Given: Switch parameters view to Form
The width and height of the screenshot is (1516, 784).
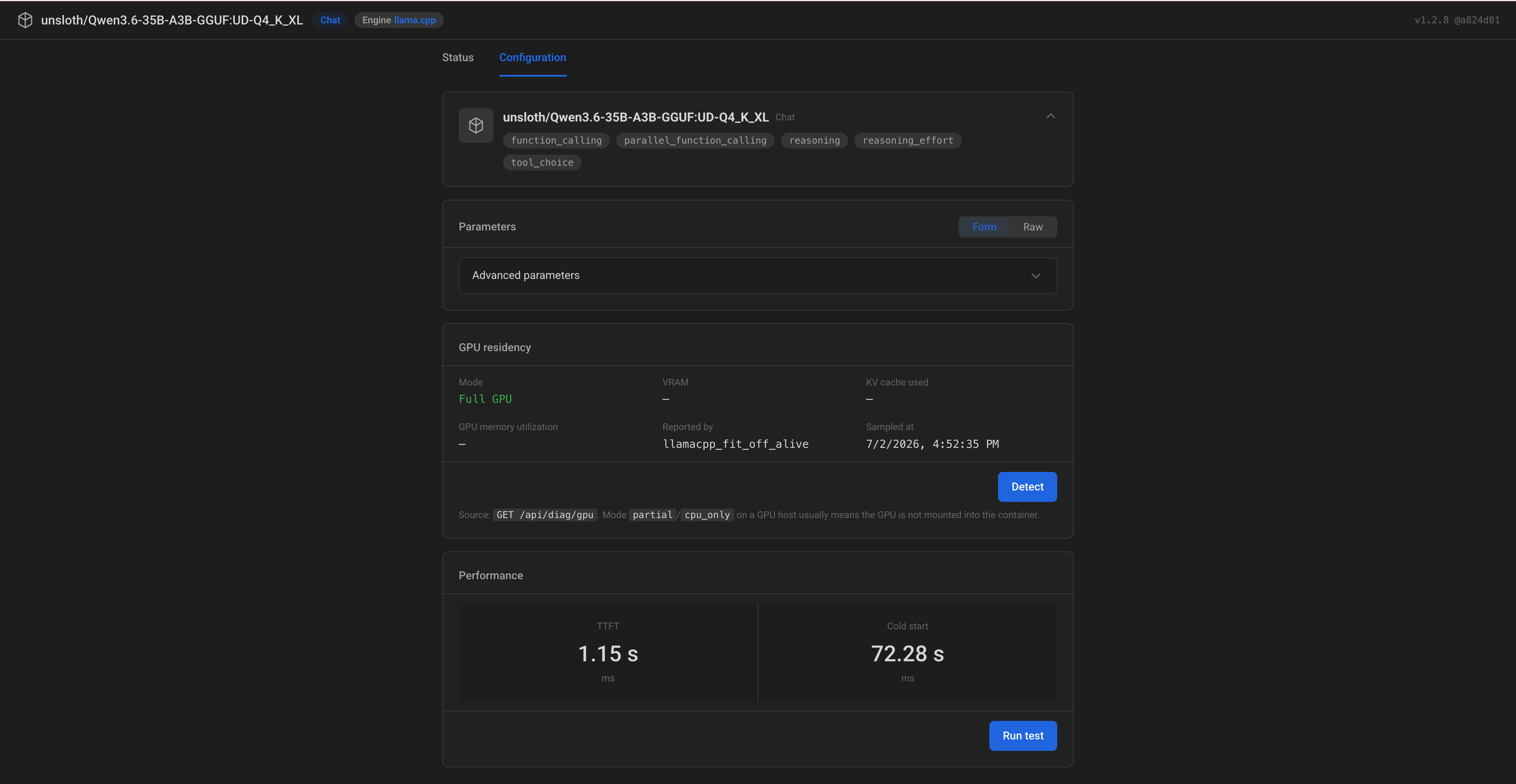Looking at the screenshot, I should (984, 227).
